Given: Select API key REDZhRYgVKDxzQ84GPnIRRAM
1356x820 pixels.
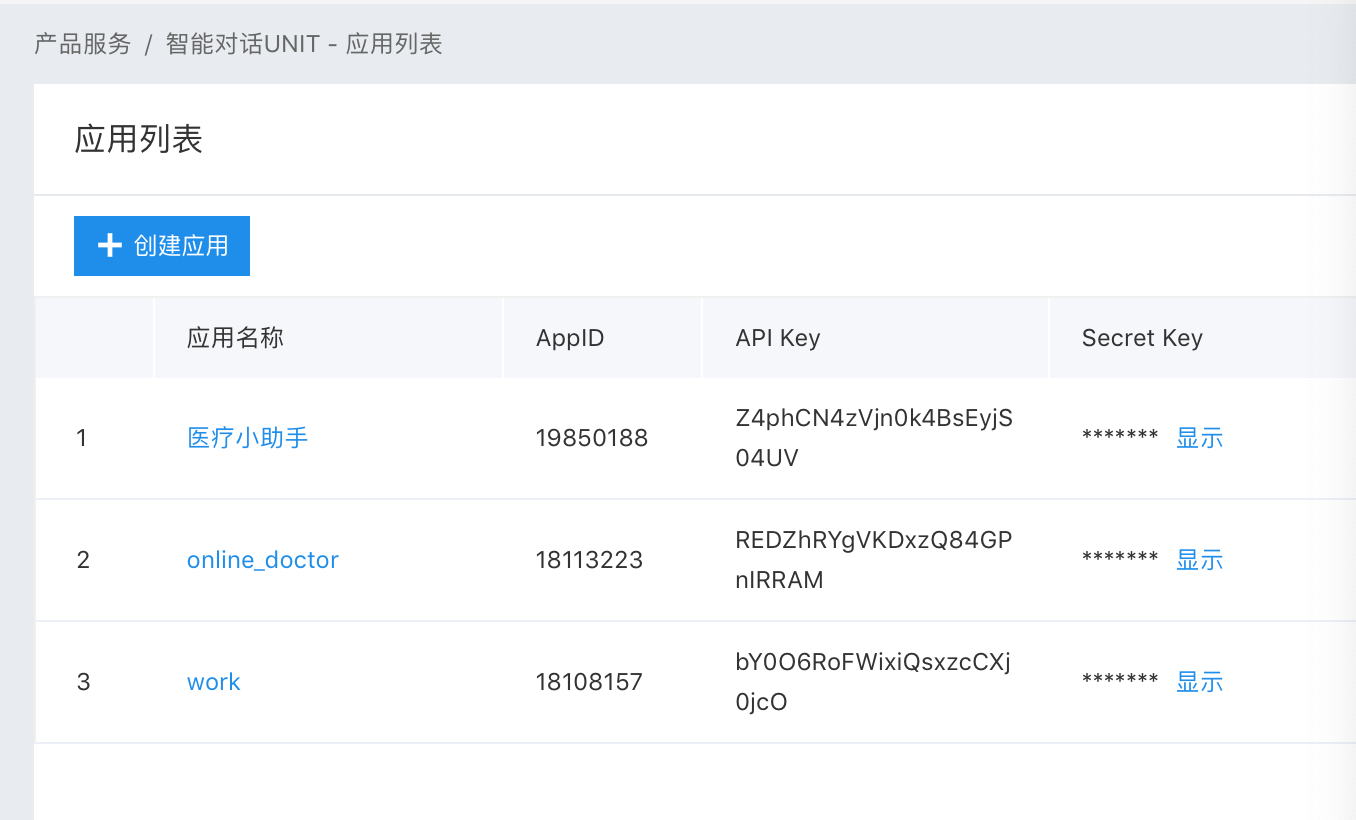Looking at the screenshot, I should click(874, 560).
